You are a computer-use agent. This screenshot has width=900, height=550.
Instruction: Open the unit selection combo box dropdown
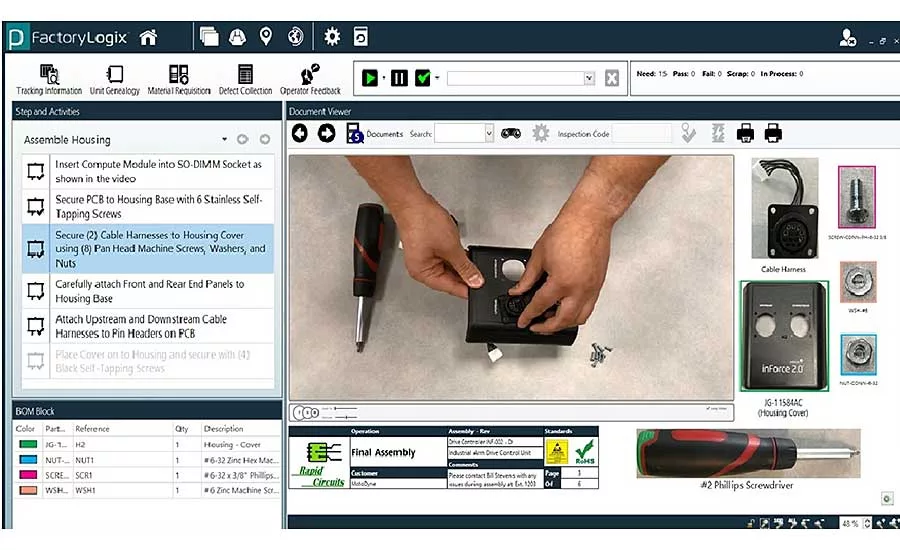point(589,78)
